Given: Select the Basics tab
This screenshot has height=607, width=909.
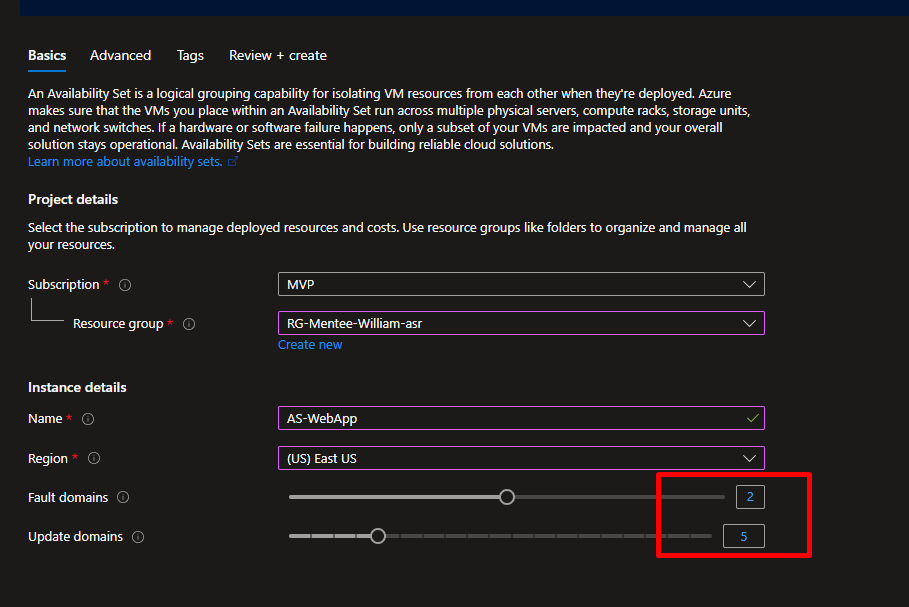Looking at the screenshot, I should pyautogui.click(x=47, y=56).
